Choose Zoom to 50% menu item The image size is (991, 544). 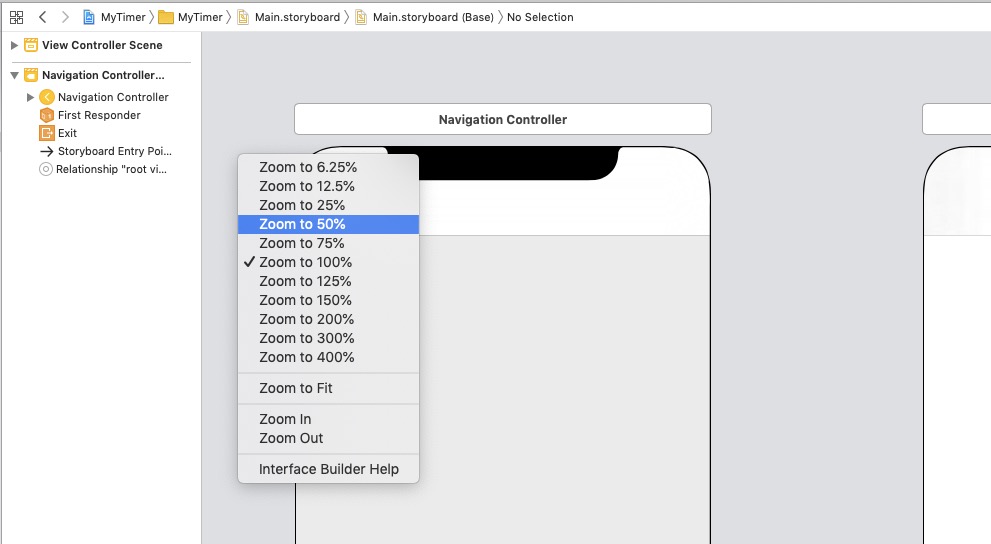pos(302,224)
